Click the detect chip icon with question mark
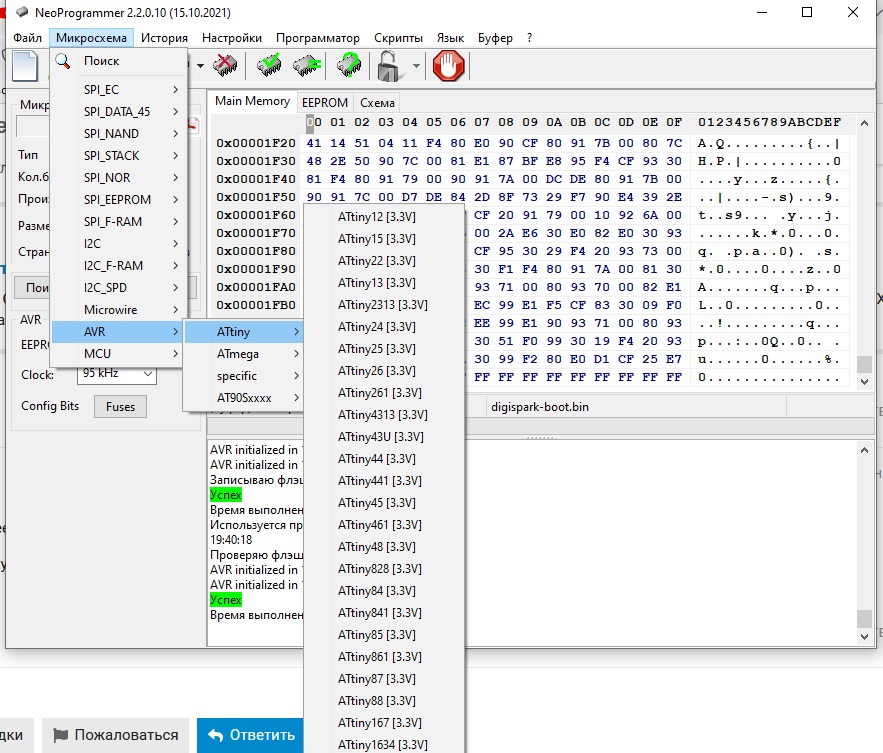The width and height of the screenshot is (883, 753). tap(348, 67)
